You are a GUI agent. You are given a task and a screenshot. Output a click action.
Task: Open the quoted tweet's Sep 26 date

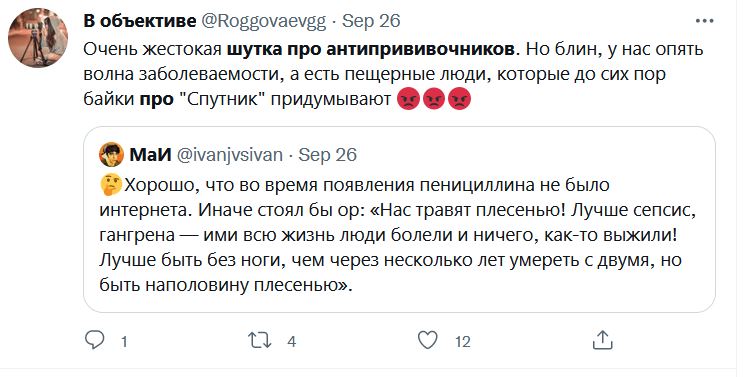pos(328,155)
